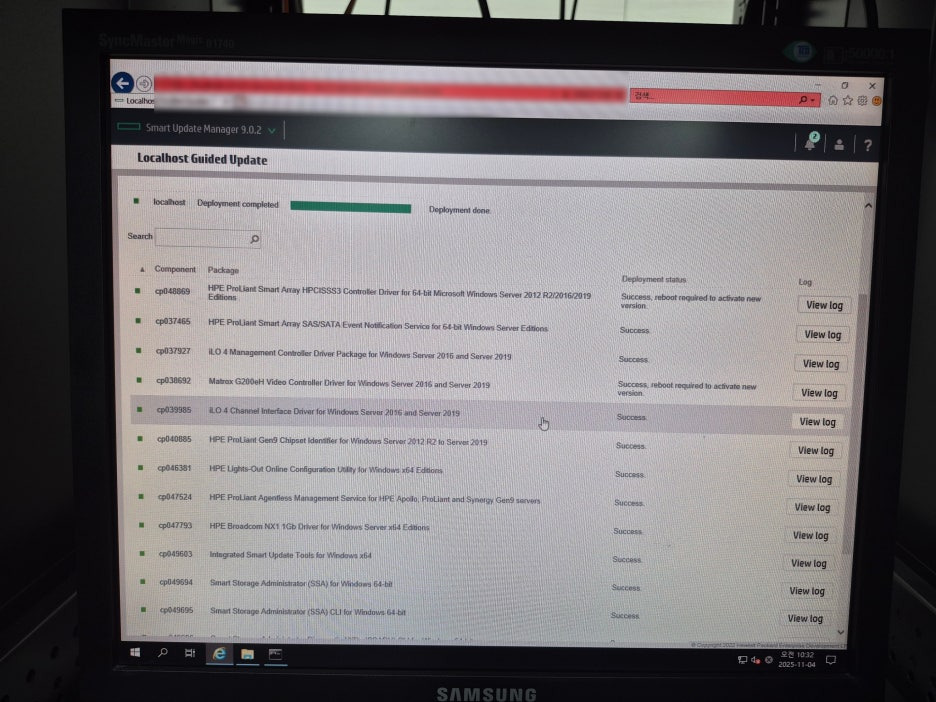Open the taskbar clock showing 10:32
This screenshot has height=702, width=936.
tap(796, 660)
